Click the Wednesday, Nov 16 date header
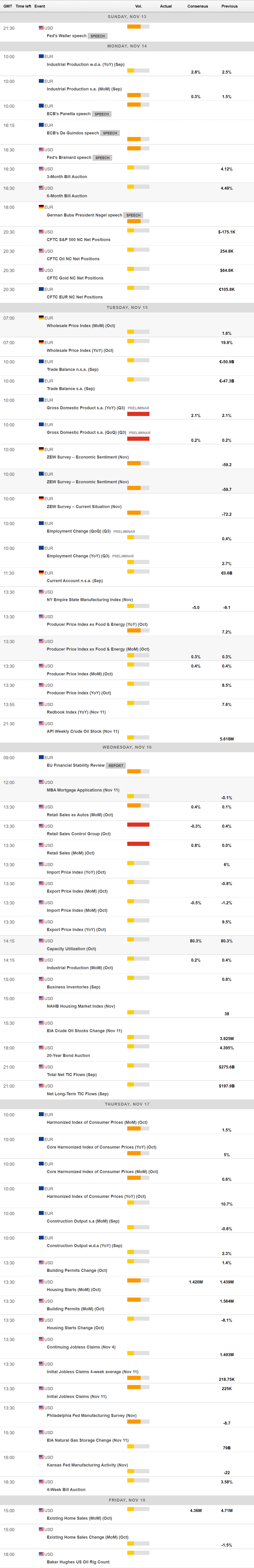This screenshot has height=1568, width=254. 127,747
